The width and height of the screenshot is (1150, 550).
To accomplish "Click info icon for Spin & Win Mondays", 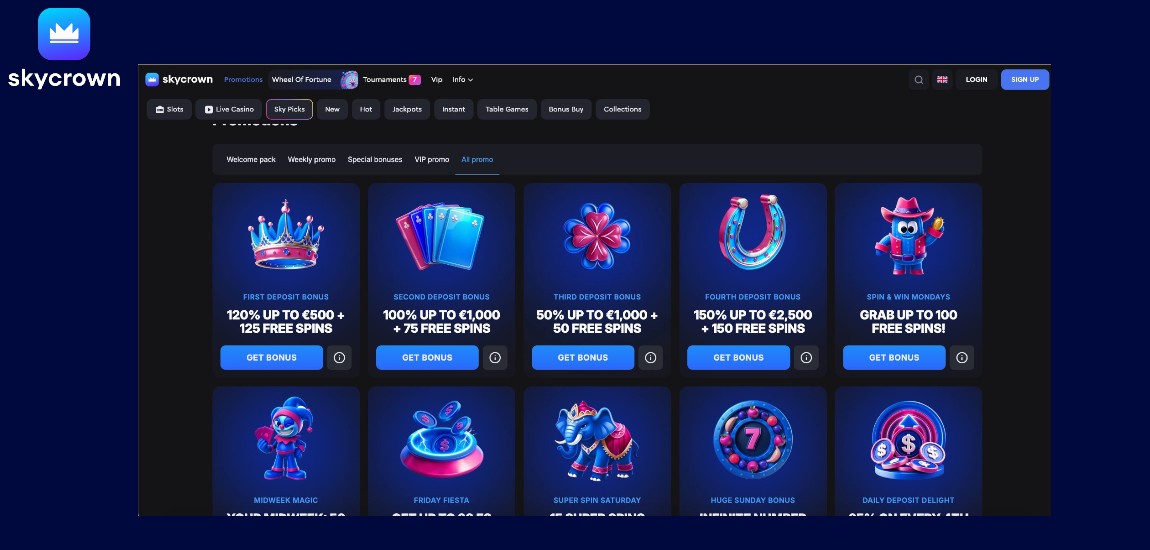I will coord(962,358).
